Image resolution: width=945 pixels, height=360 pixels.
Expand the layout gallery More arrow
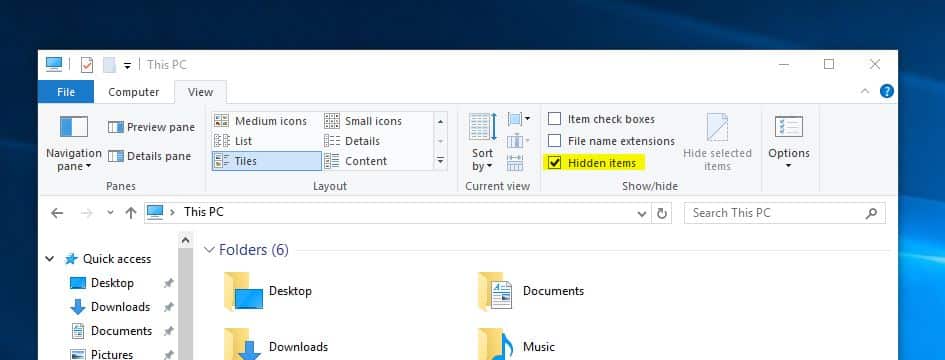441,161
